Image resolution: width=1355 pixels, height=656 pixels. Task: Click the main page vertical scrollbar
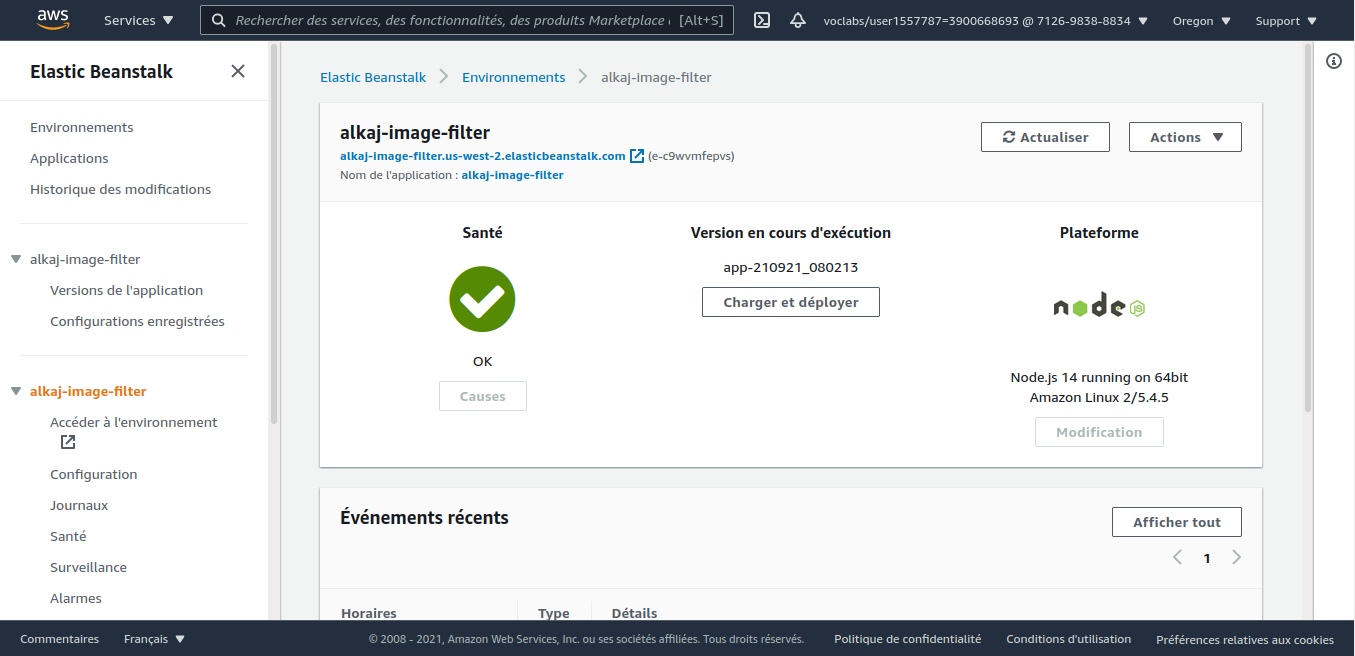point(1308,228)
